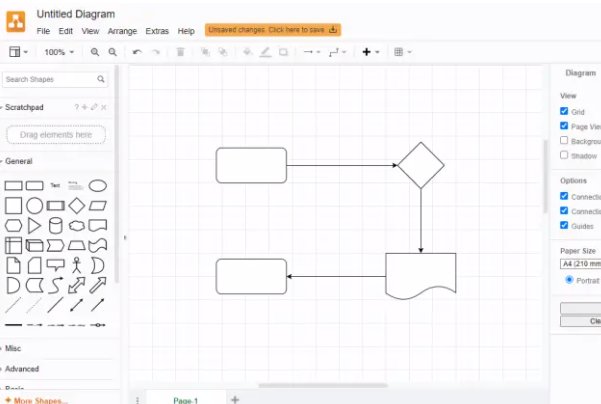Select the diamond shape in General
The height and width of the screenshot is (404, 601).
click(x=77, y=205)
